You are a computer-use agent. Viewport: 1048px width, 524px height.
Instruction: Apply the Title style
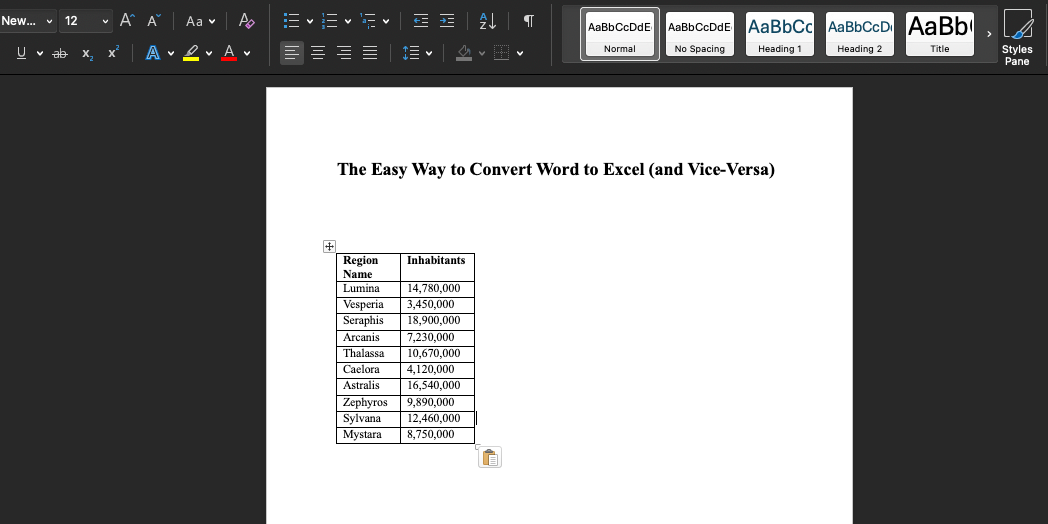[940, 34]
